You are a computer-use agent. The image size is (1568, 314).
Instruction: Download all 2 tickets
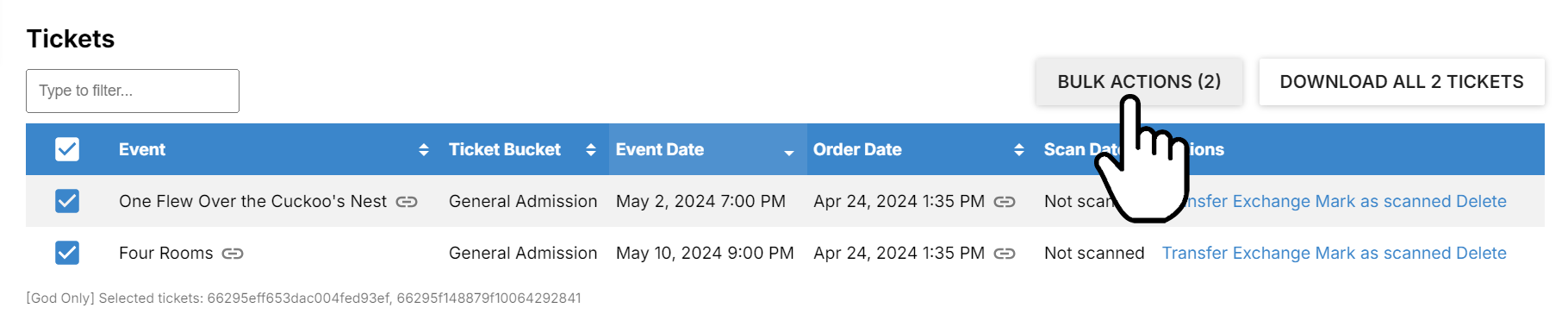click(x=1402, y=82)
